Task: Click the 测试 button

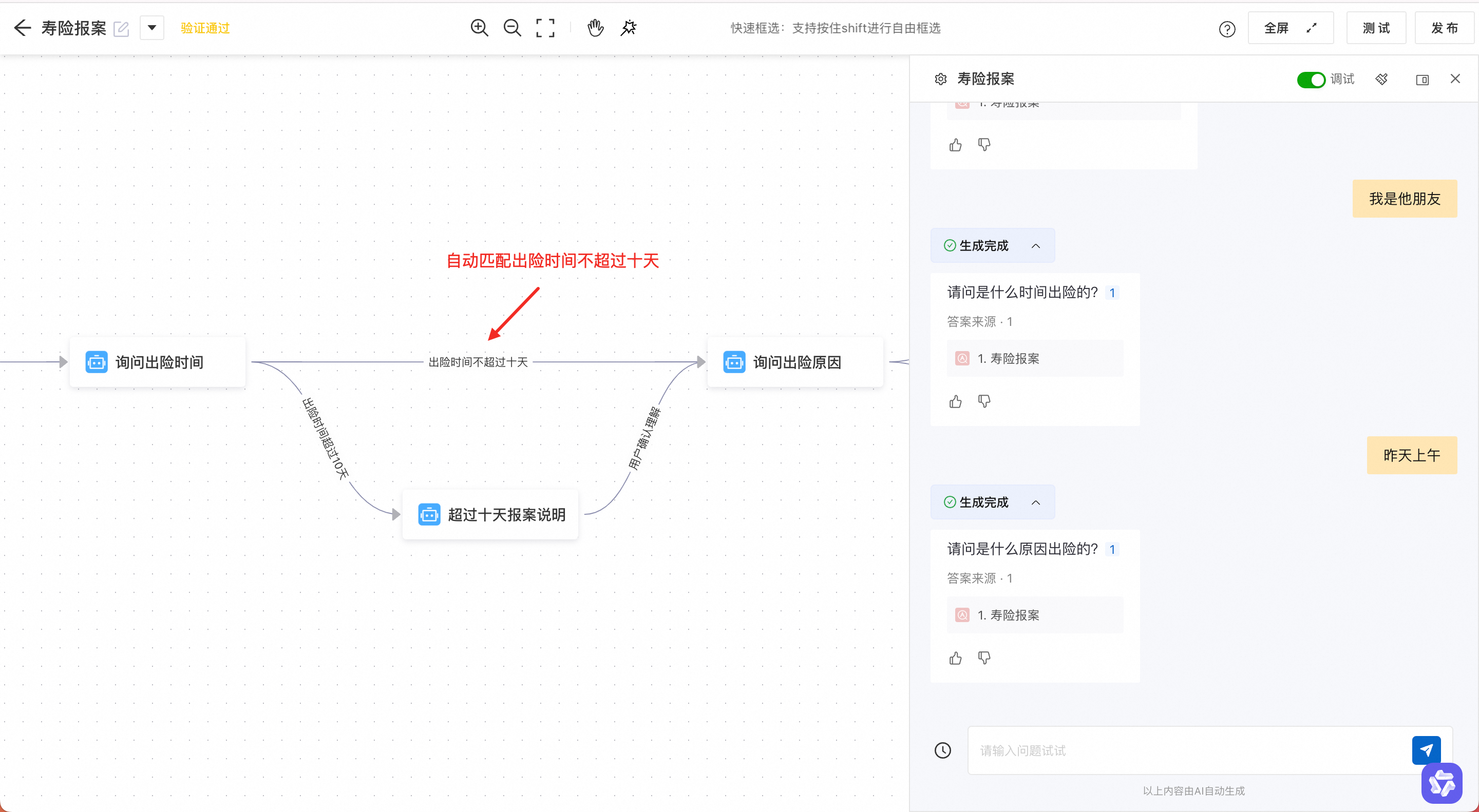Action: (x=1376, y=28)
